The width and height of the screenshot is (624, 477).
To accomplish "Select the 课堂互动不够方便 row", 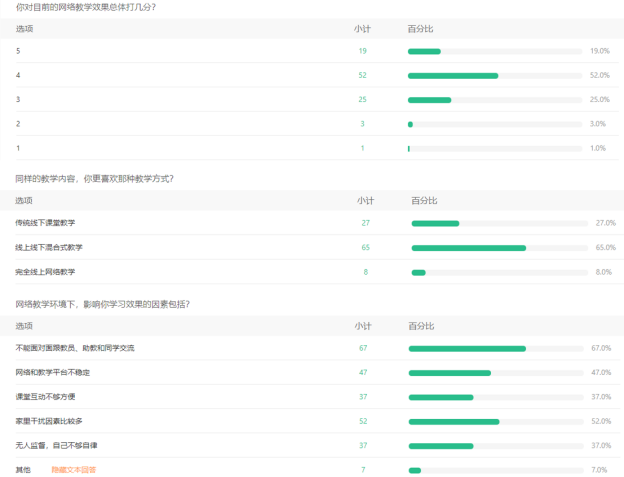I will [x=46, y=397].
